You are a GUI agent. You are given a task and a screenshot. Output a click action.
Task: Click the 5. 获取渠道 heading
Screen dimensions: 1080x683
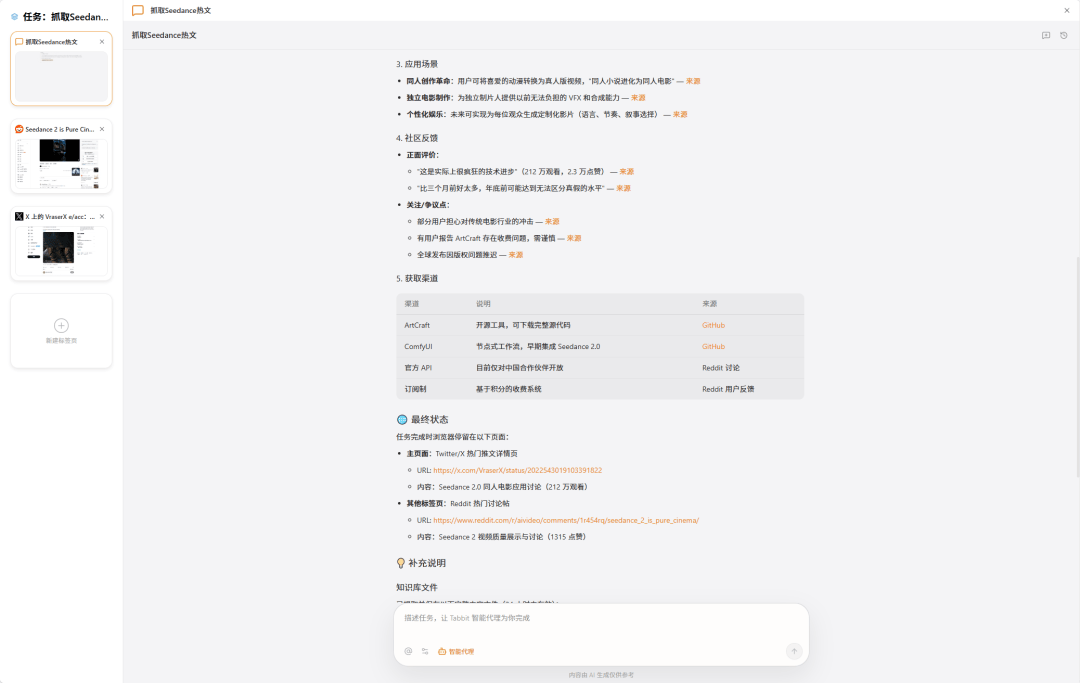tap(417, 279)
